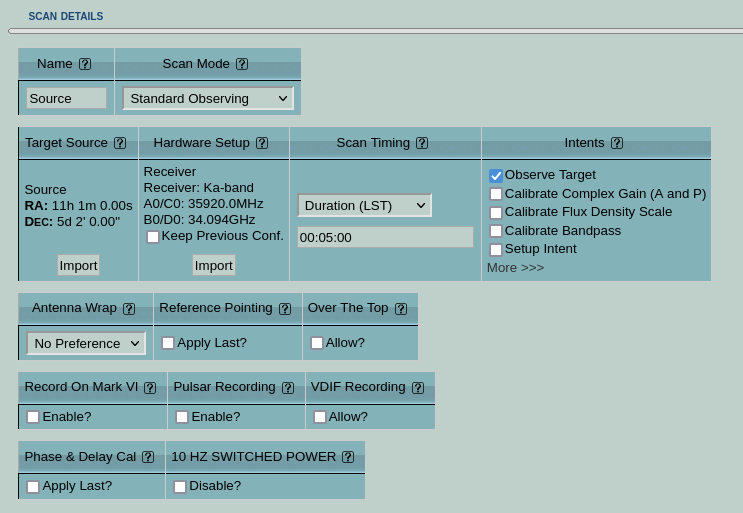Viewport: 743px width, 513px height.
Task: Click the 00:05:00 duration field
Action: (x=385, y=237)
